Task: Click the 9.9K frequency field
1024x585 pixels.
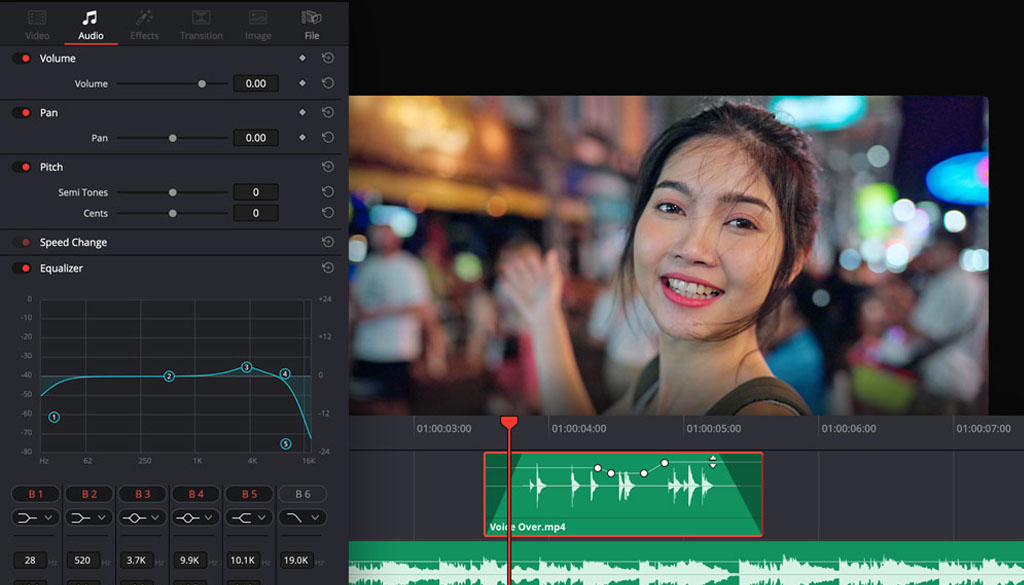Action: 191,560
